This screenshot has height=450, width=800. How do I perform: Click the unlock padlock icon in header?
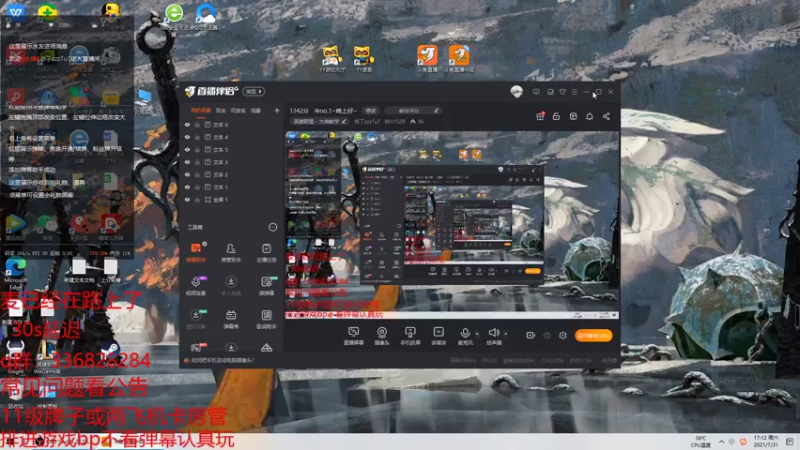(556, 116)
